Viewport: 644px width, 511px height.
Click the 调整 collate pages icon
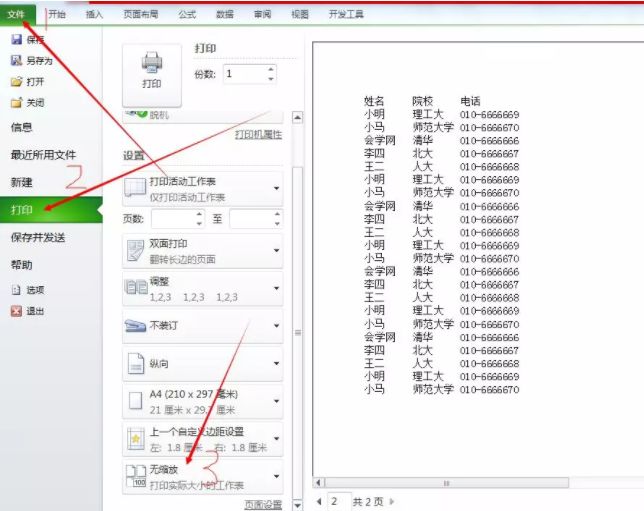(136, 287)
